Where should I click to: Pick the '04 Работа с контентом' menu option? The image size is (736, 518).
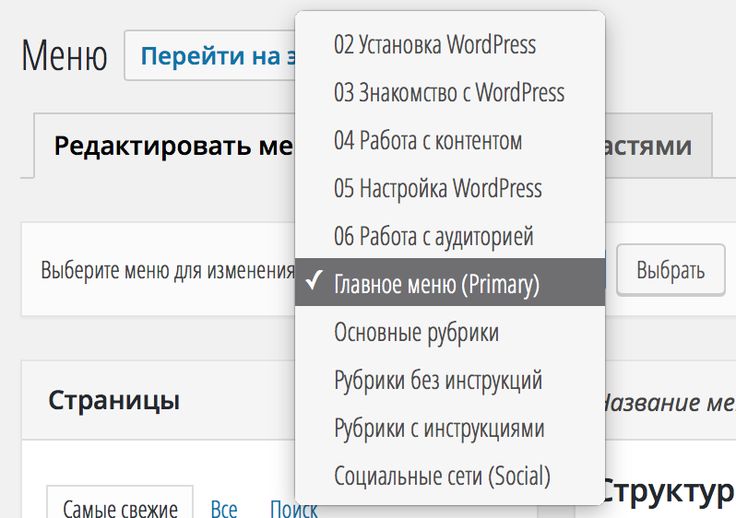coord(427,141)
